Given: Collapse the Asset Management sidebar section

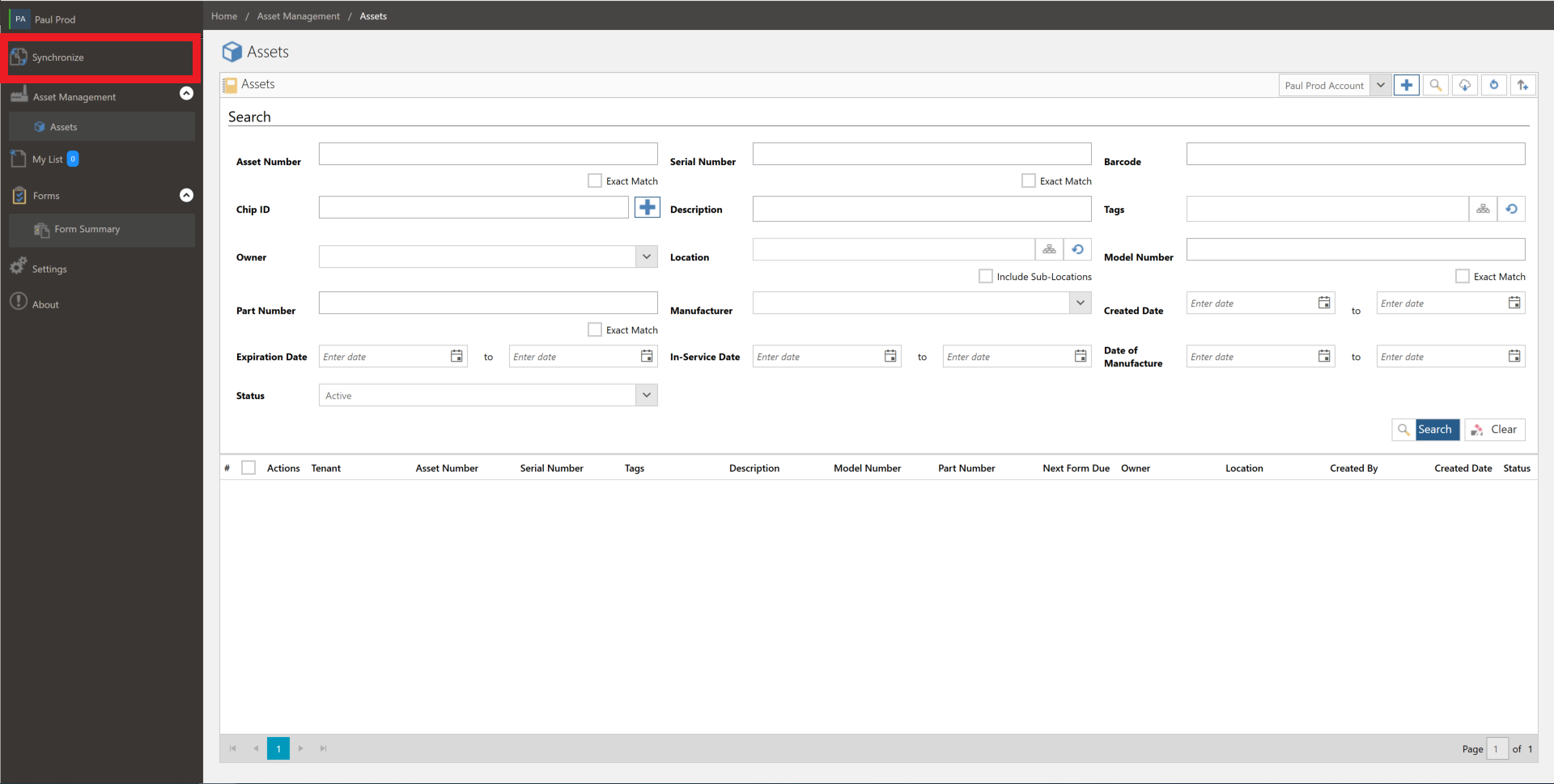Looking at the screenshot, I should click(x=186, y=93).
